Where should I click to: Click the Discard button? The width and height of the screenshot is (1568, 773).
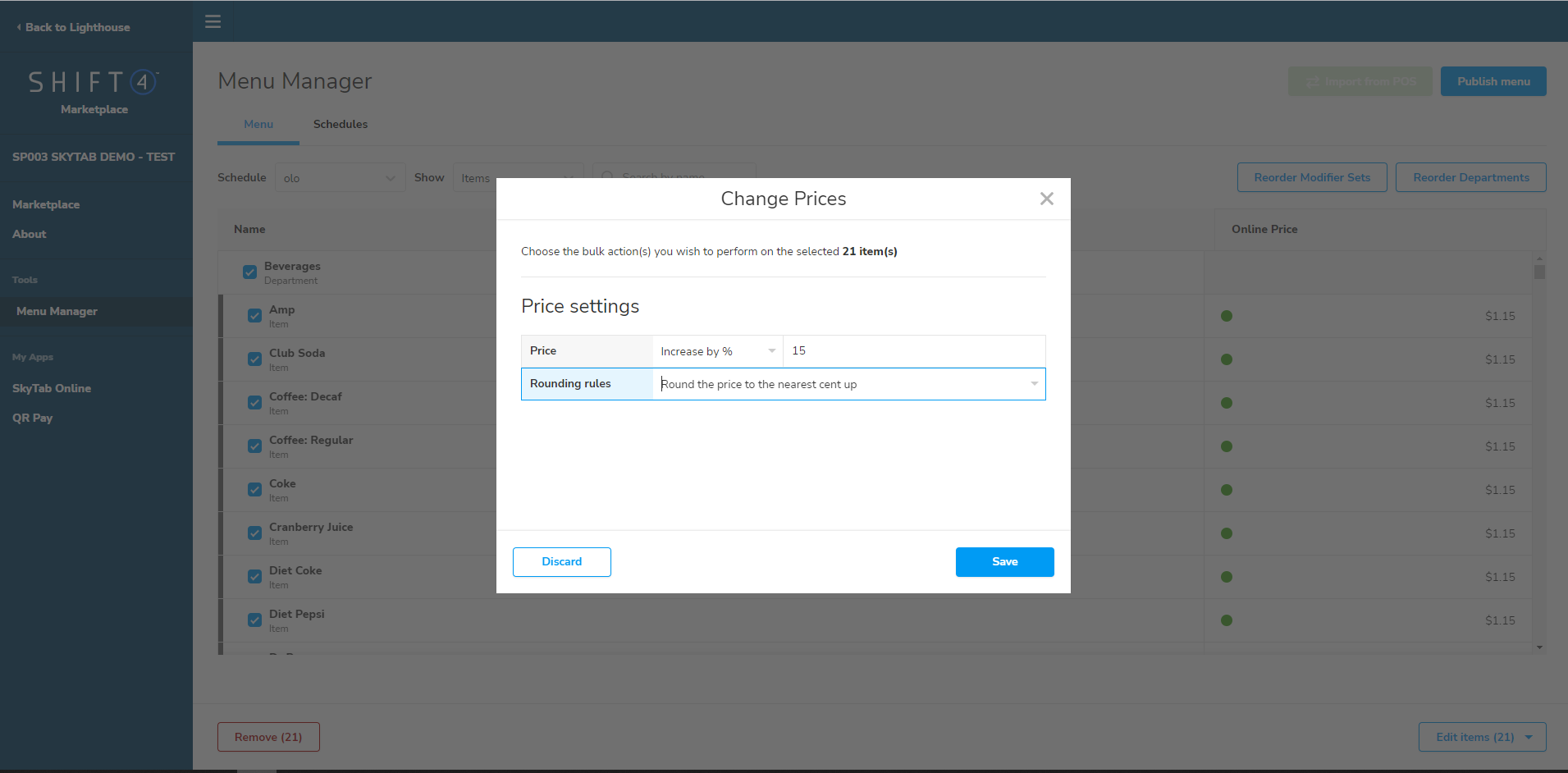coord(561,562)
